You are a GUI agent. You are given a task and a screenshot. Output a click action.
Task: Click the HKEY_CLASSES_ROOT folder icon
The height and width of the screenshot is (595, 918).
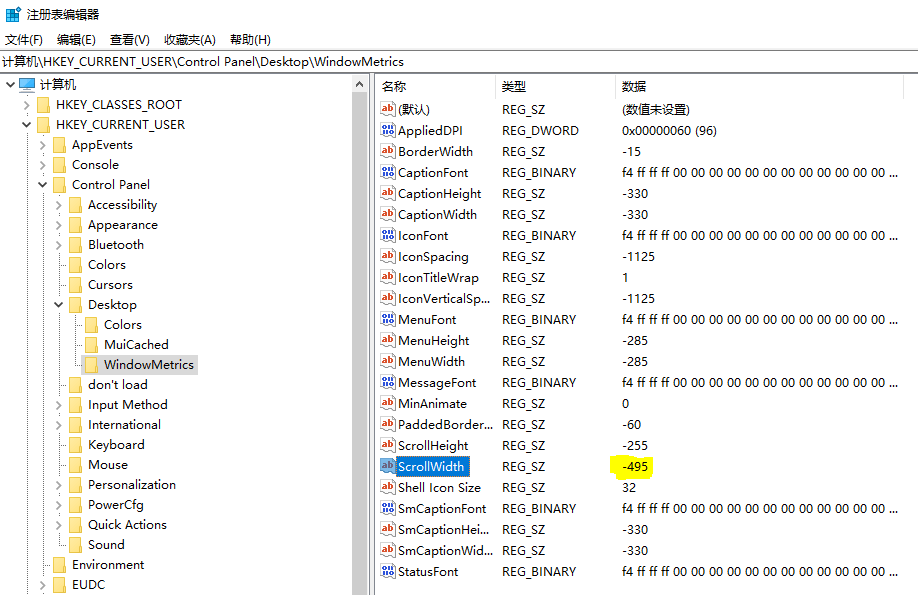point(43,105)
